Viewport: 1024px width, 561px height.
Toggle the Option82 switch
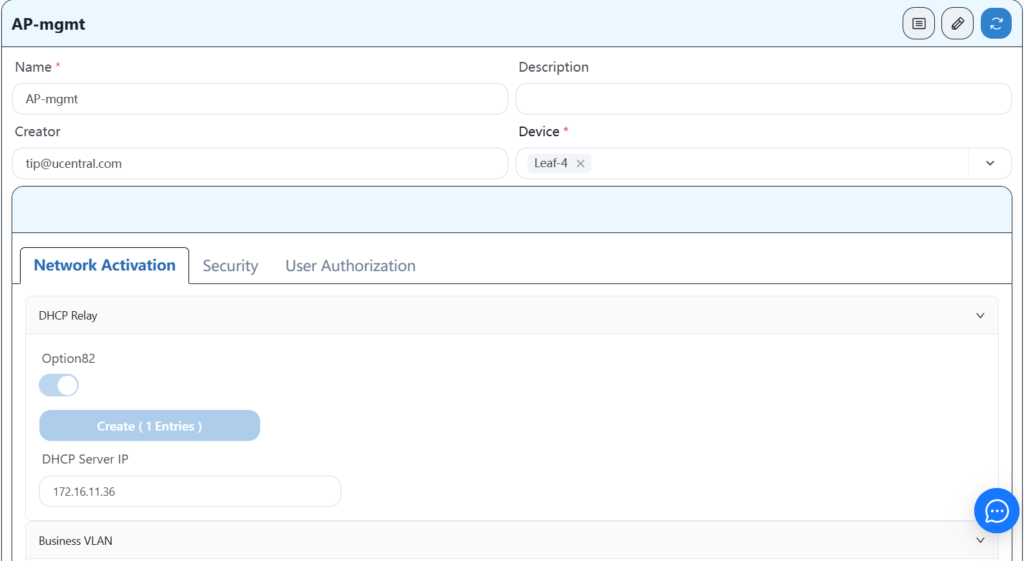(59, 385)
